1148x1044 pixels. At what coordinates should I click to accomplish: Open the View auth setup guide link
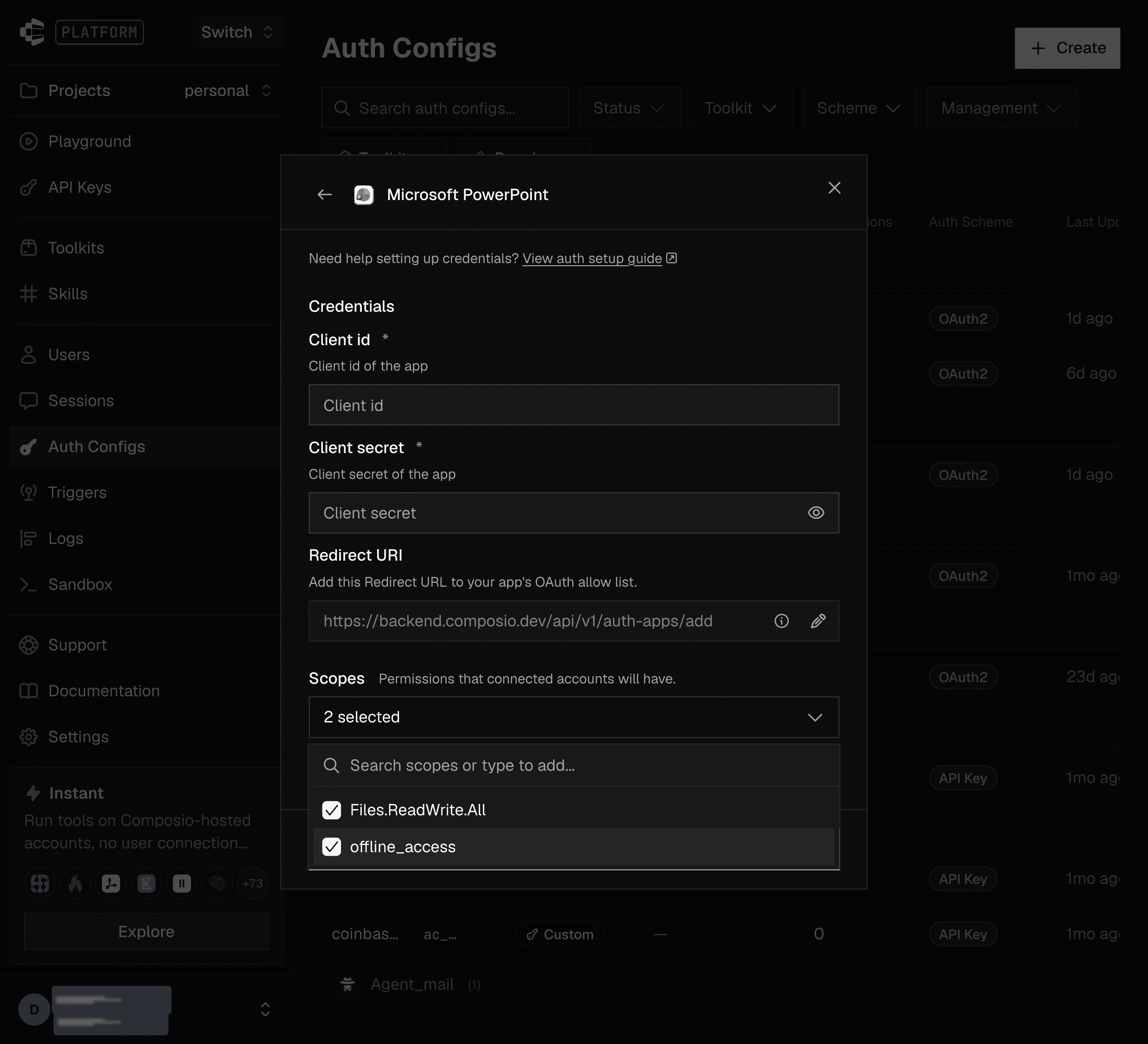592,259
